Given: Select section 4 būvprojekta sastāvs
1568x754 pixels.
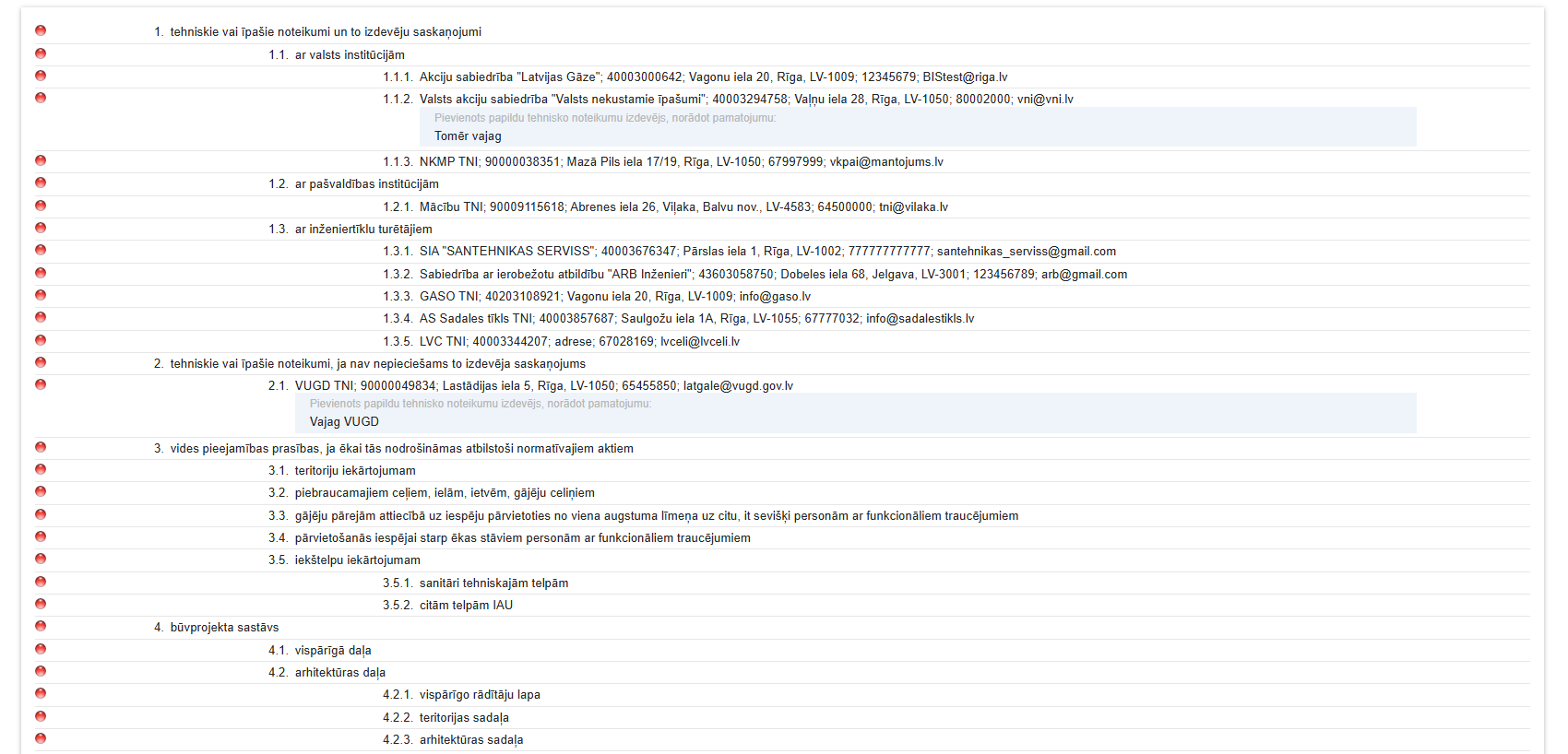Looking at the screenshot, I should click(224, 628).
